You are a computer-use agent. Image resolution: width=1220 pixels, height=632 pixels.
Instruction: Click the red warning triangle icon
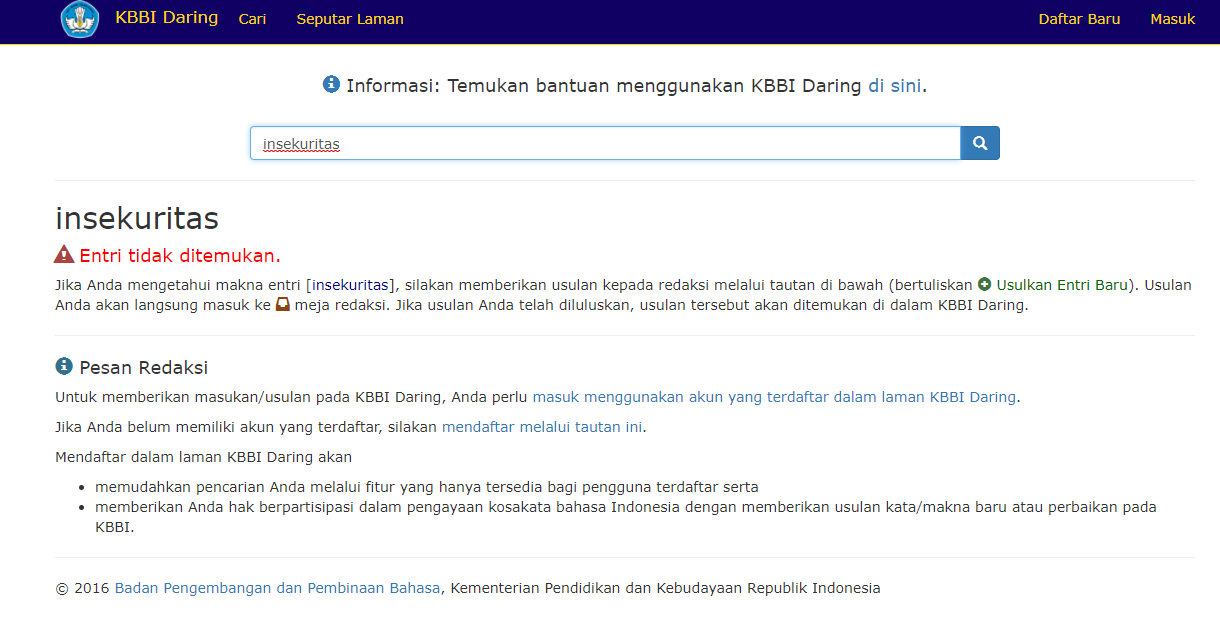(x=64, y=254)
